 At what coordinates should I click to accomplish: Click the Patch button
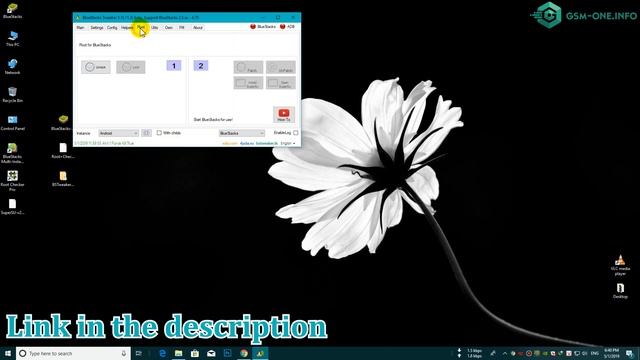pos(248,67)
